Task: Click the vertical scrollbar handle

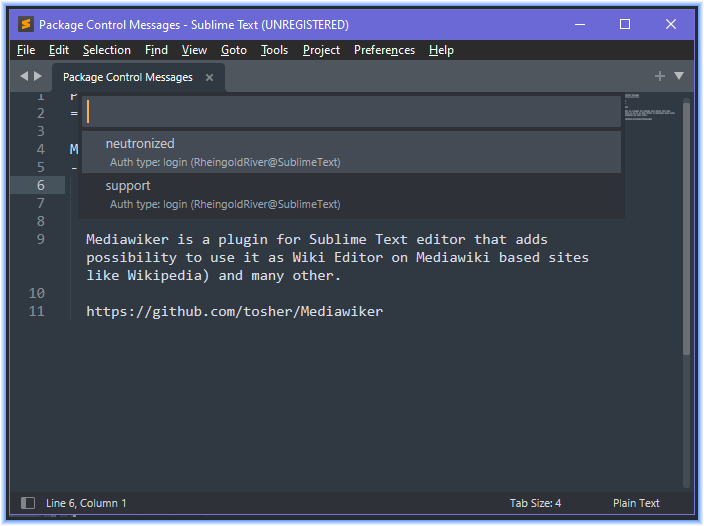Action: (686, 229)
